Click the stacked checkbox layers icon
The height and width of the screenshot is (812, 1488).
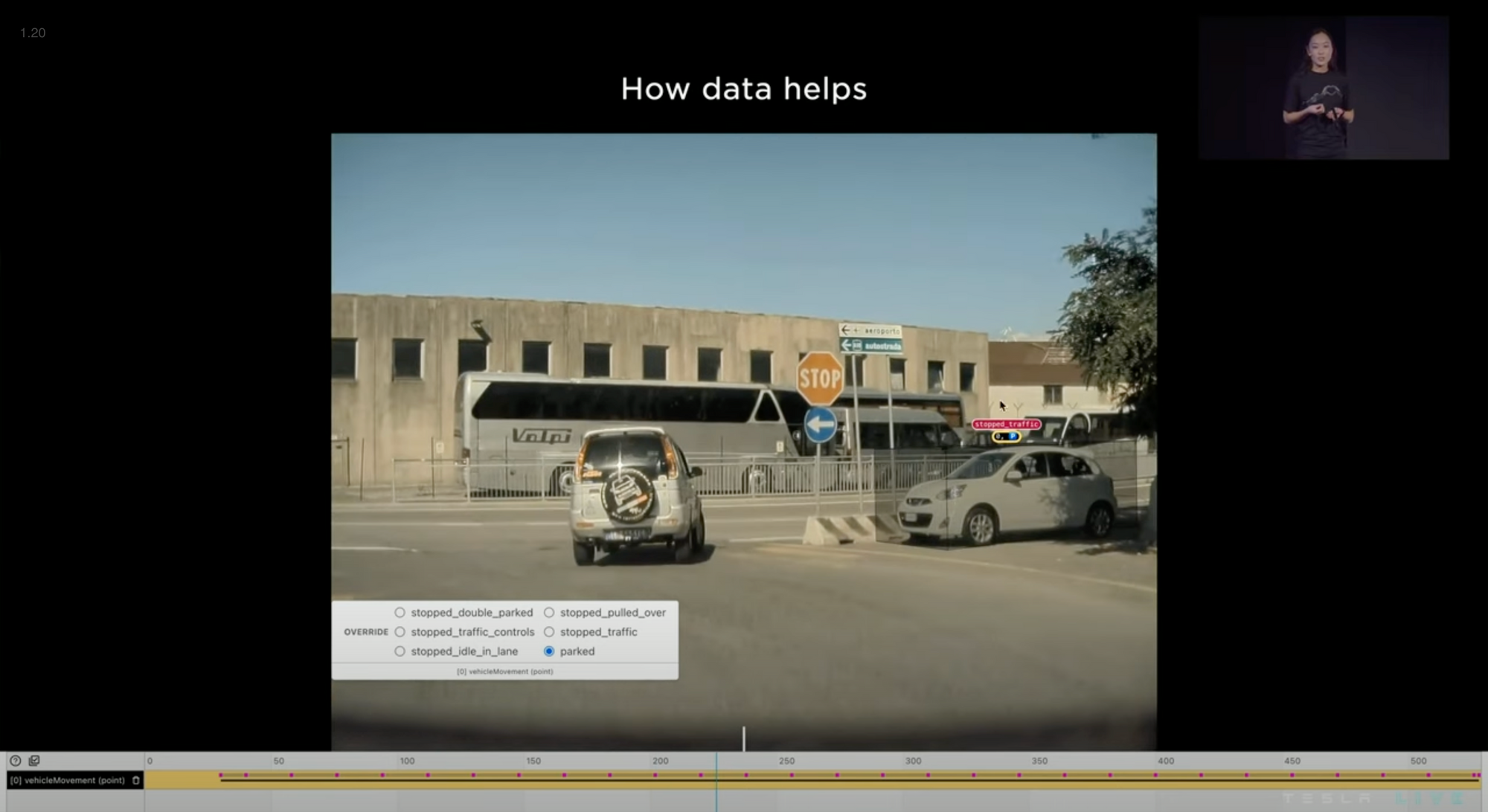[x=34, y=761]
